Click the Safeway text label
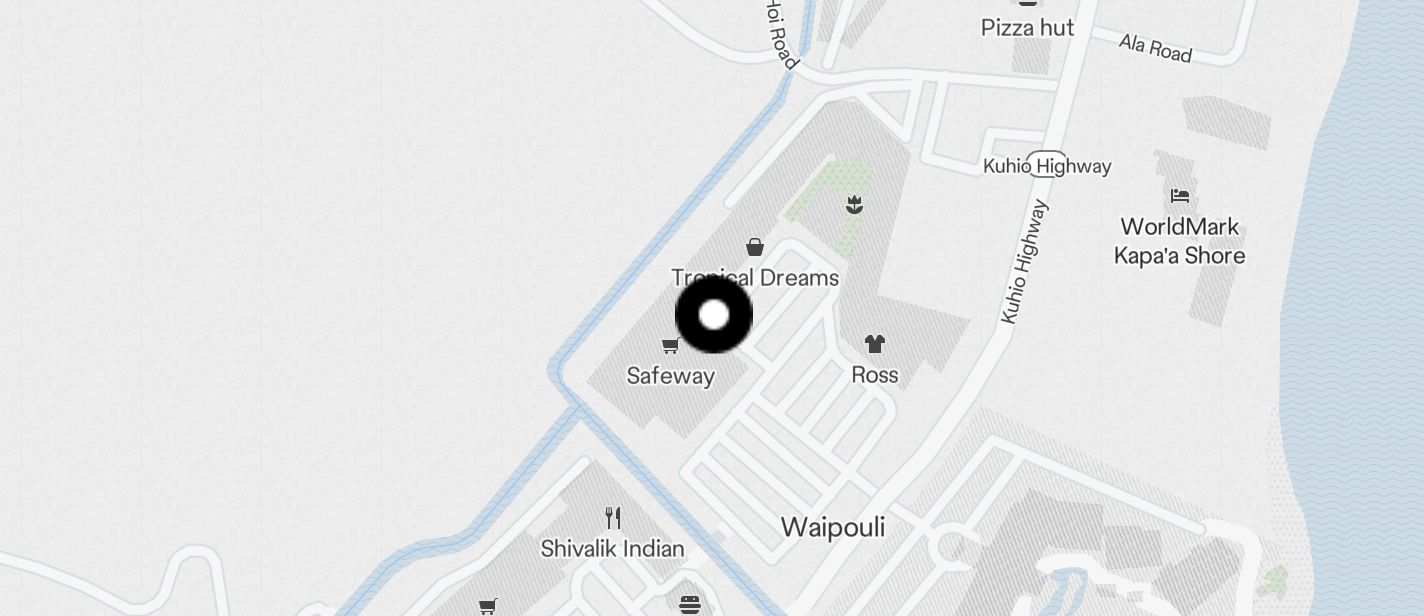Screen dimensions: 1424x616 click(671, 376)
